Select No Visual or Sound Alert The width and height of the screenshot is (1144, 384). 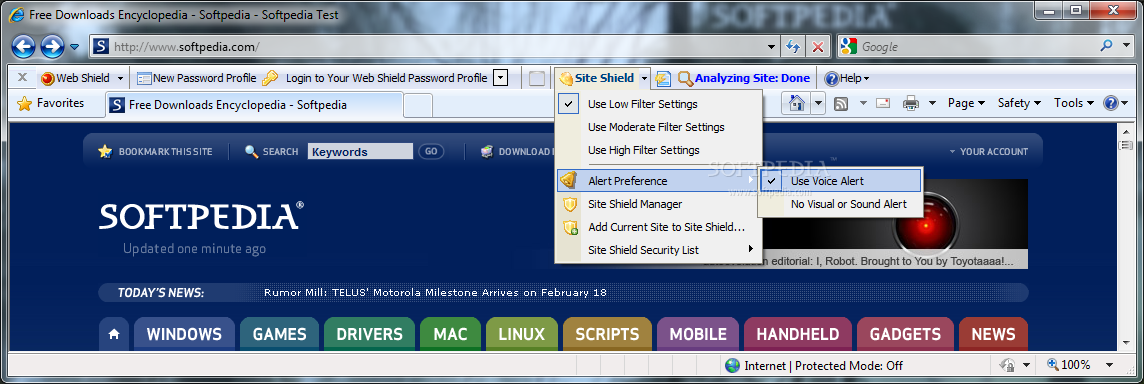840,204
